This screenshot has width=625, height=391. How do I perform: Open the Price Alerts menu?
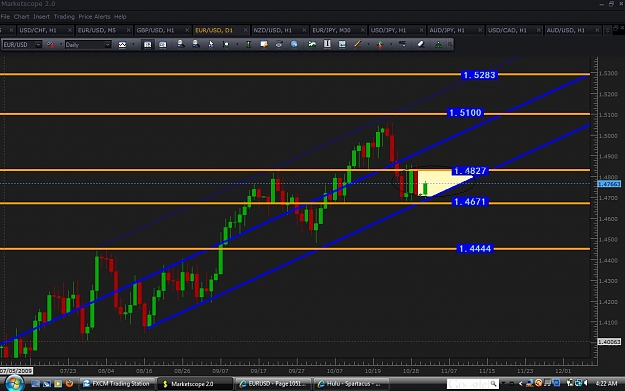[94, 17]
